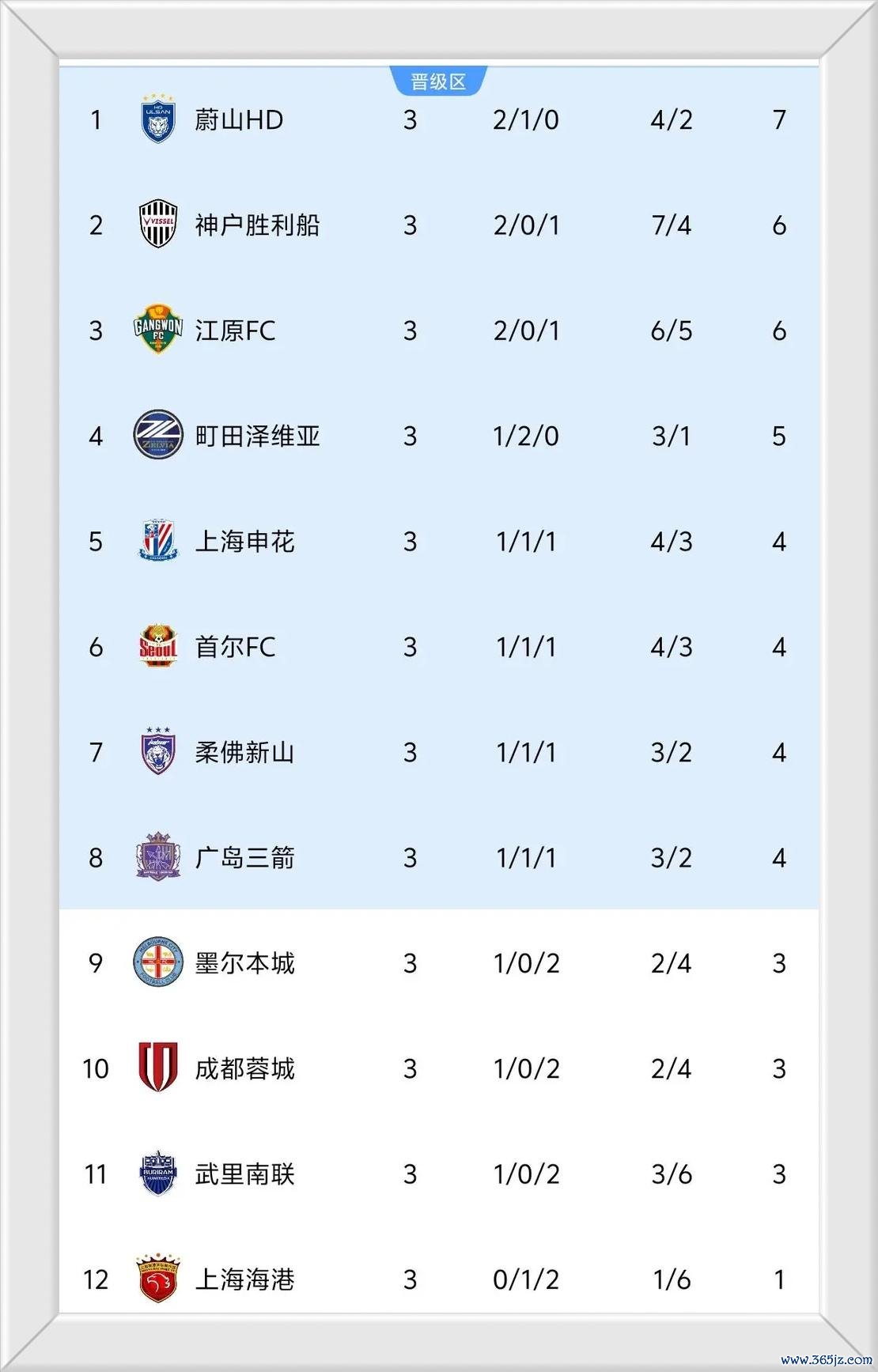This screenshot has height=1372, width=878.
Task: Open team name 蔚山HD
Action: coord(239,120)
